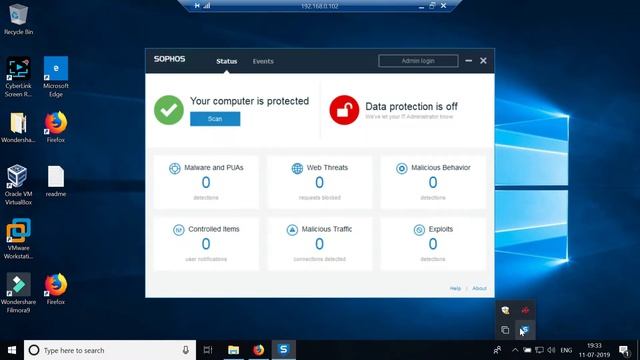640x360 pixels.
Task: Select the upper Firefox desktop shortcut
Action: [x=56, y=127]
